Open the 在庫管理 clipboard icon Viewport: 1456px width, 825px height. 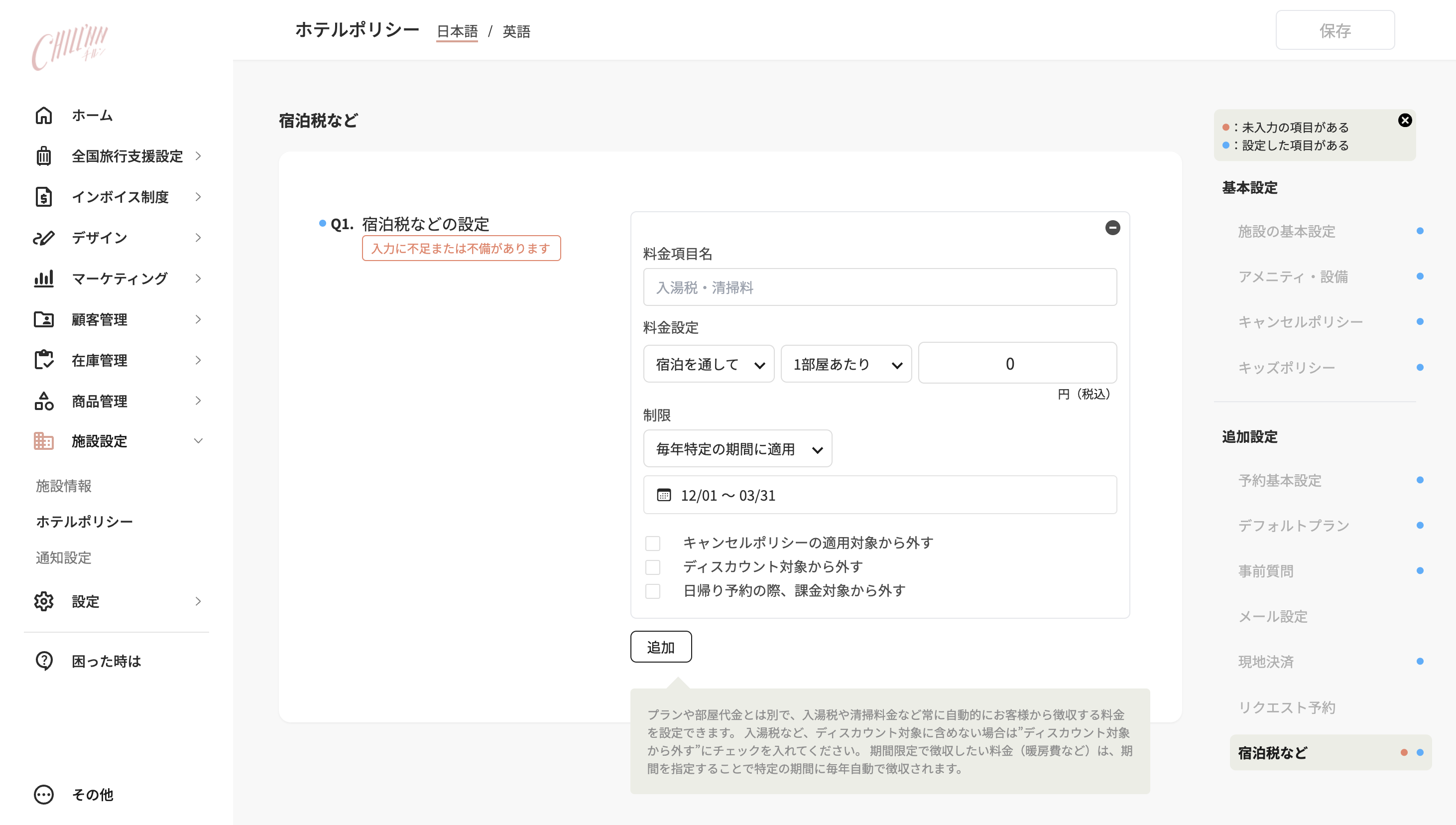point(44,360)
